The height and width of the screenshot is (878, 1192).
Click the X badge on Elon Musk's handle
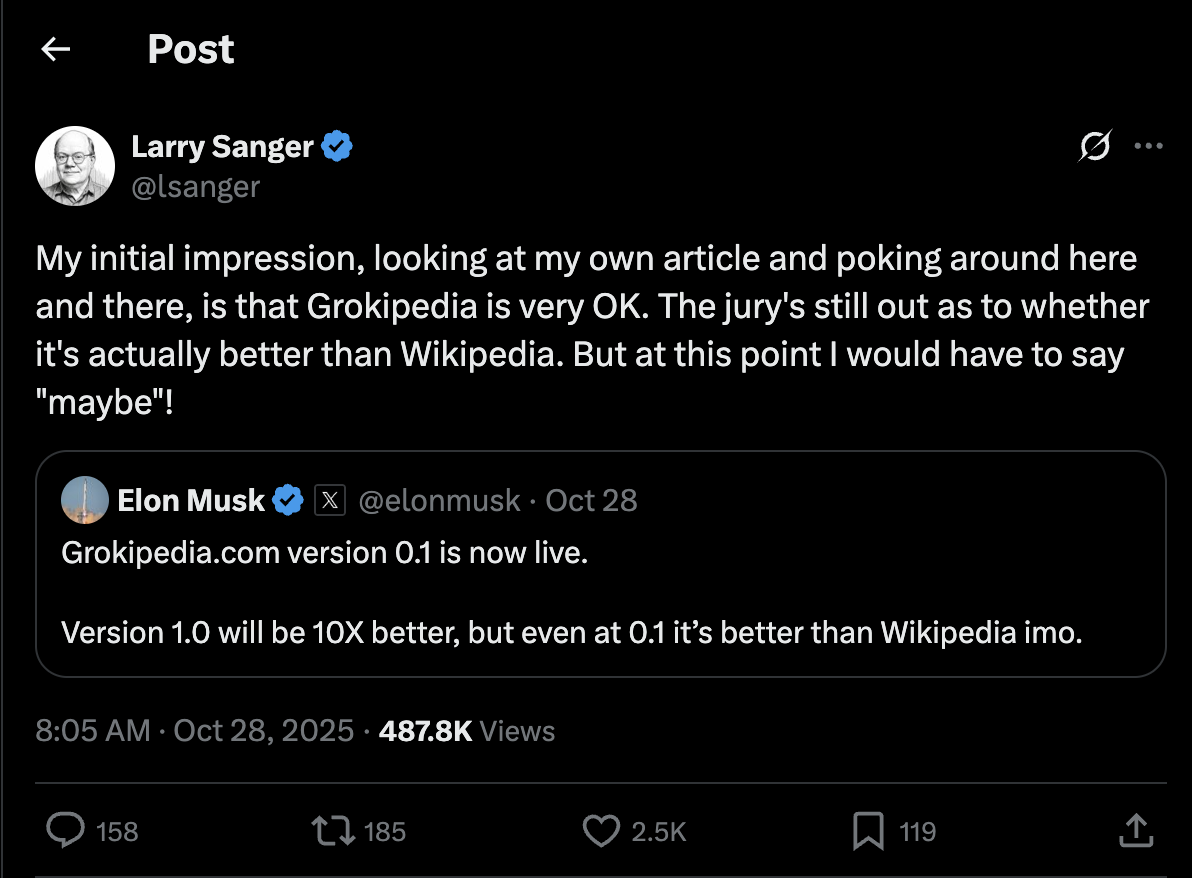pos(330,500)
